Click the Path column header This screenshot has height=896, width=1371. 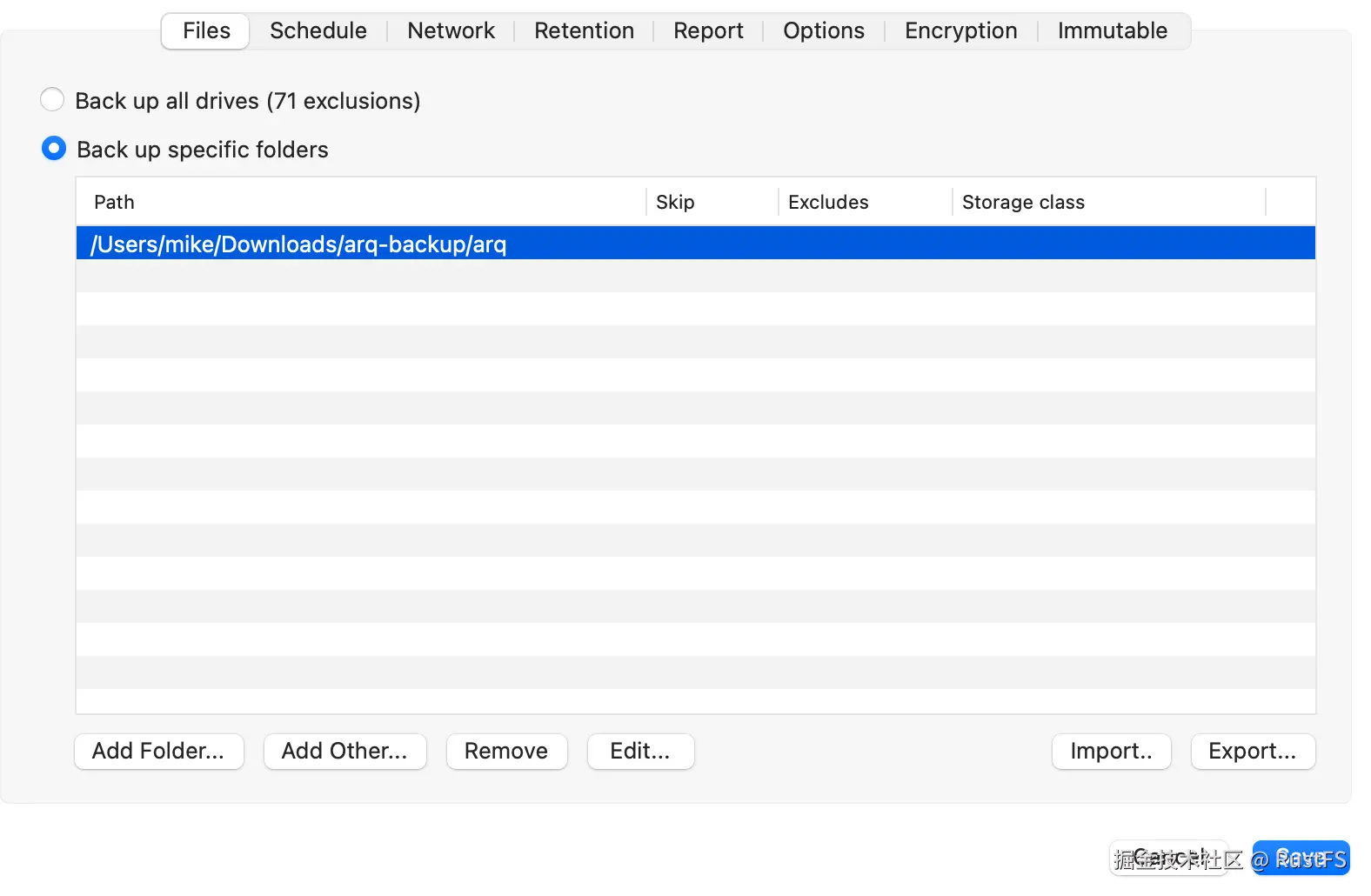click(114, 203)
